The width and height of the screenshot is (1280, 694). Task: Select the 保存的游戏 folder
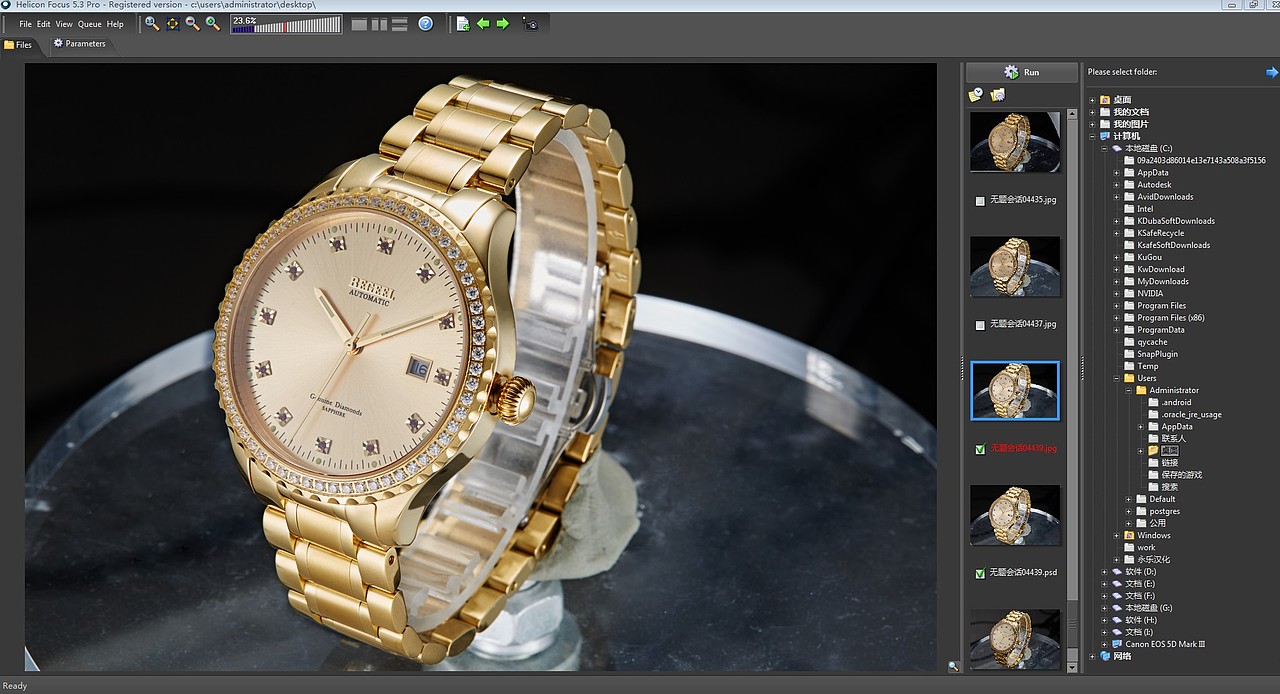pyautogui.click(x=1181, y=475)
